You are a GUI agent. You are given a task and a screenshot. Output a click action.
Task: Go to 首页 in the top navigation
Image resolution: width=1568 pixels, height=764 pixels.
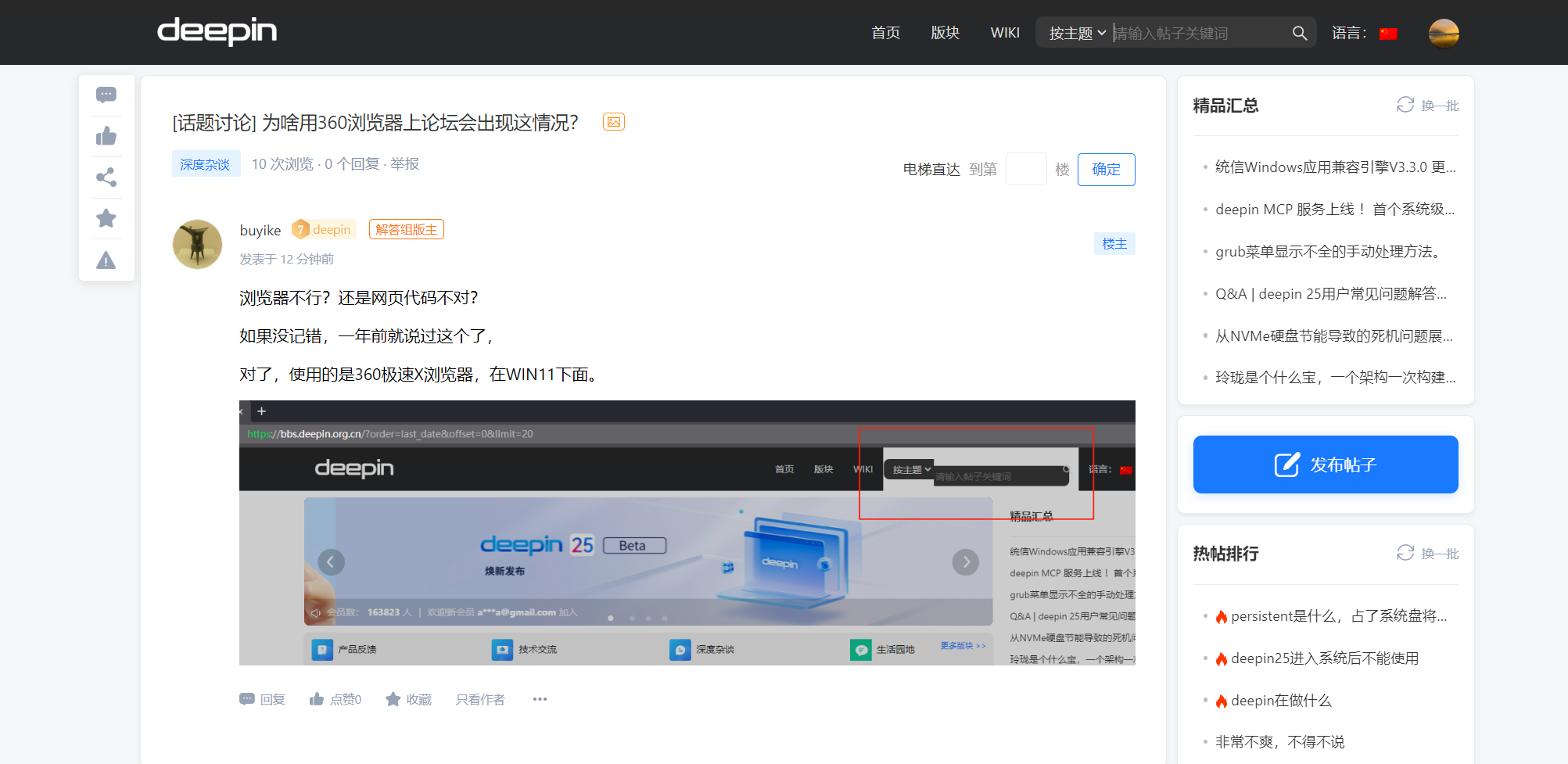click(x=885, y=33)
